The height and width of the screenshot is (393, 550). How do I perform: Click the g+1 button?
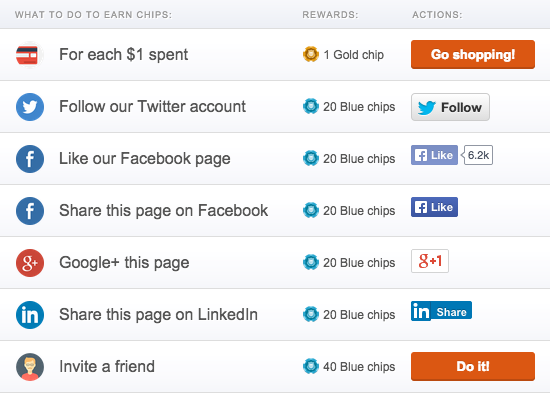[x=430, y=261]
